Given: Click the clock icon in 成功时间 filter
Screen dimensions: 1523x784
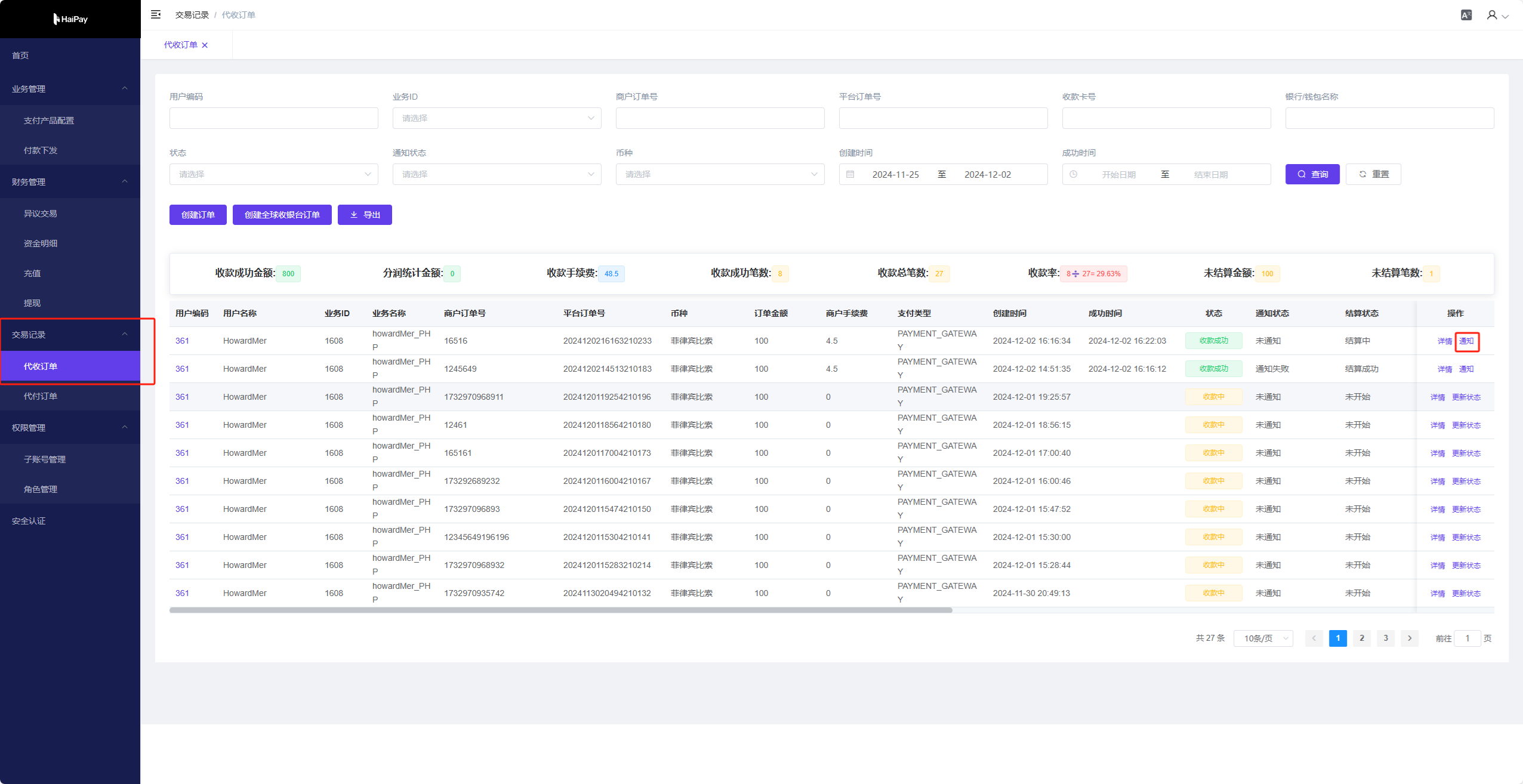Looking at the screenshot, I should (1074, 174).
